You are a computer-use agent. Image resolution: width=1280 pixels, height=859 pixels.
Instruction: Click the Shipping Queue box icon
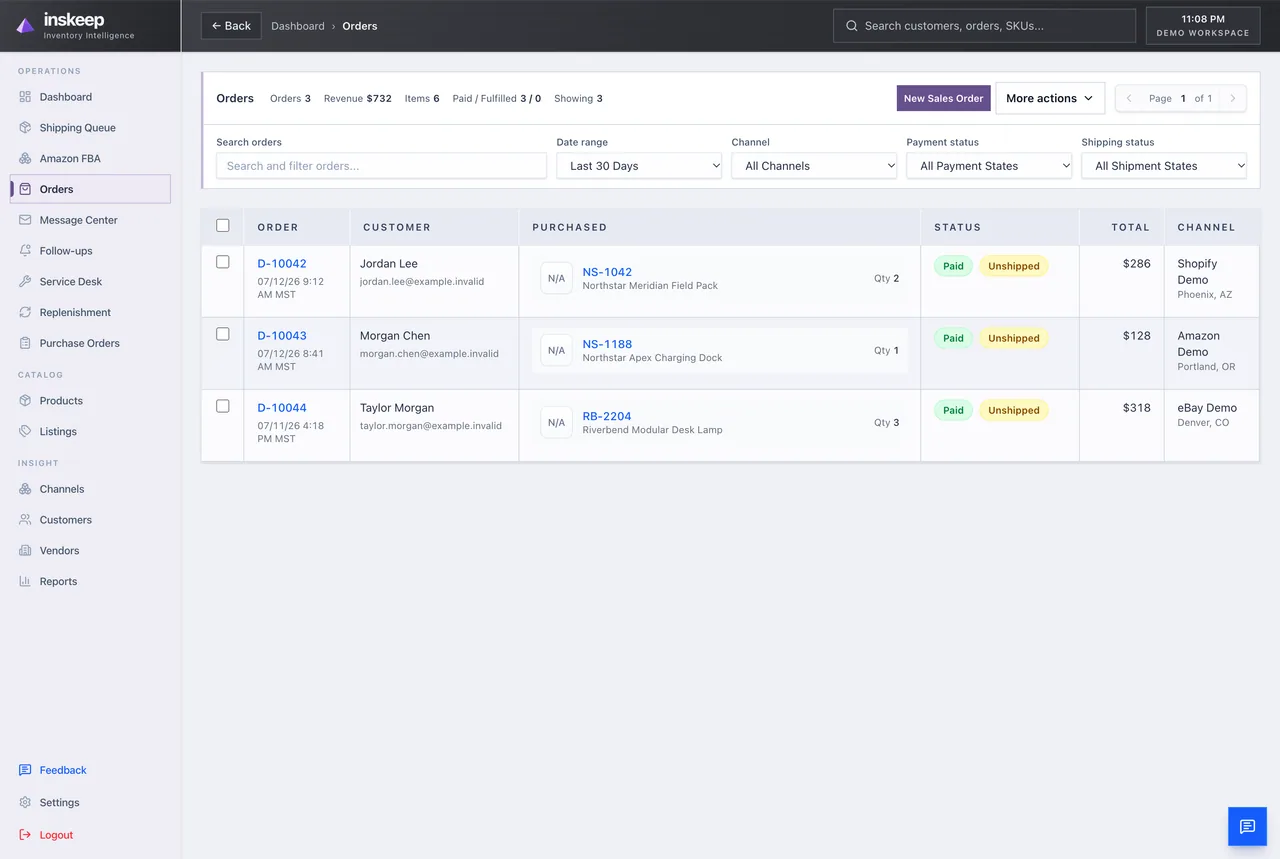26,128
